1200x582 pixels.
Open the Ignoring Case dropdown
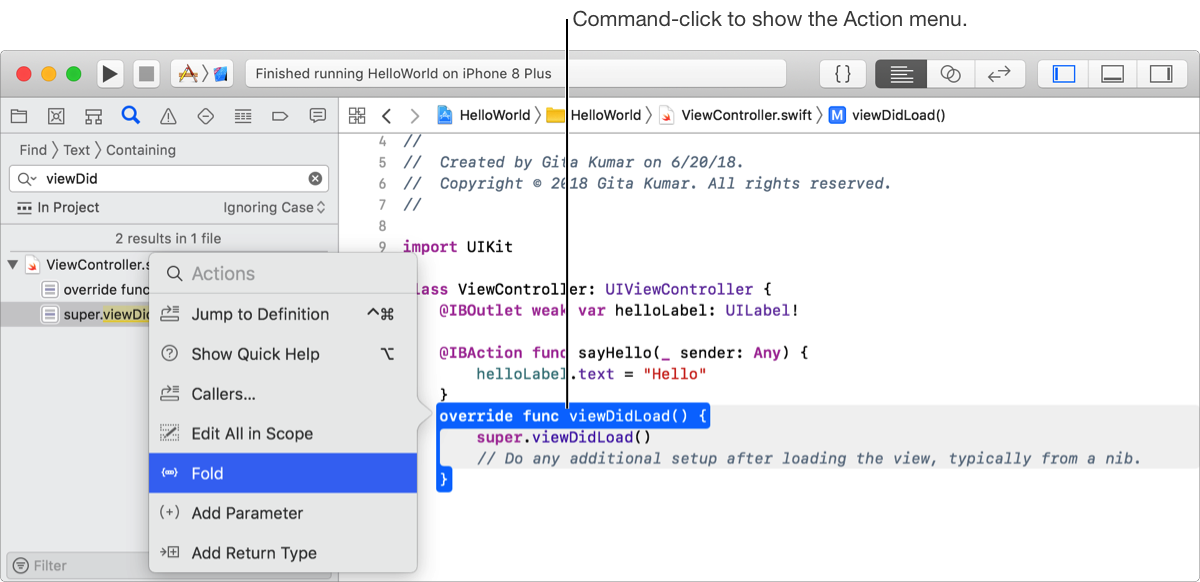[274, 207]
